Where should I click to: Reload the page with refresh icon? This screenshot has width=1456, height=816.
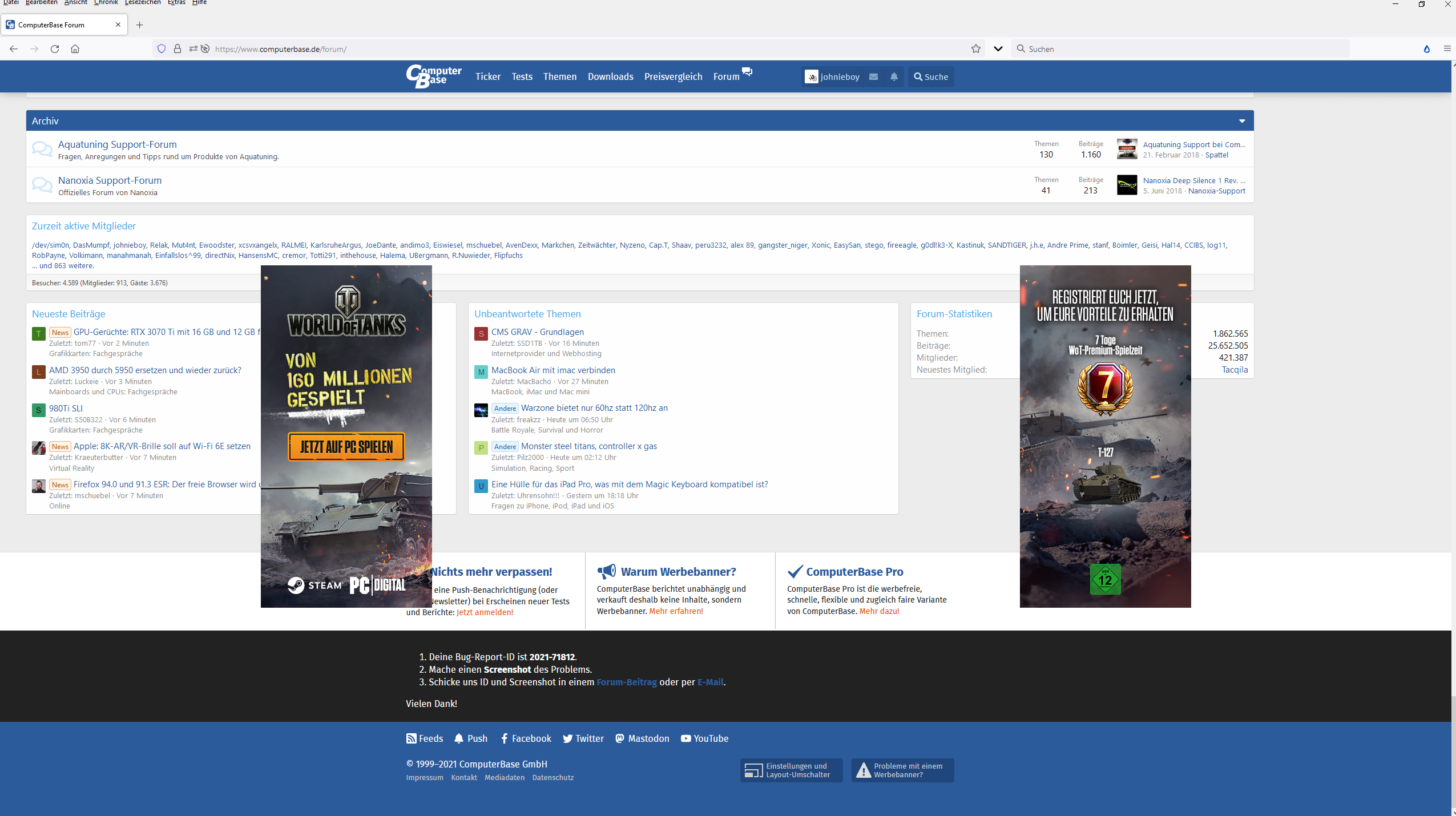(x=55, y=49)
